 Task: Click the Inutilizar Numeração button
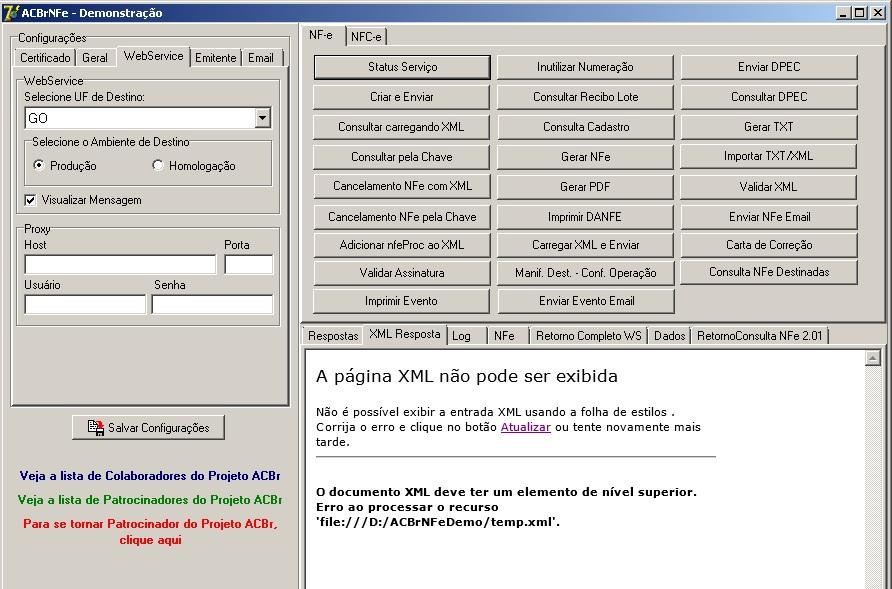click(585, 67)
